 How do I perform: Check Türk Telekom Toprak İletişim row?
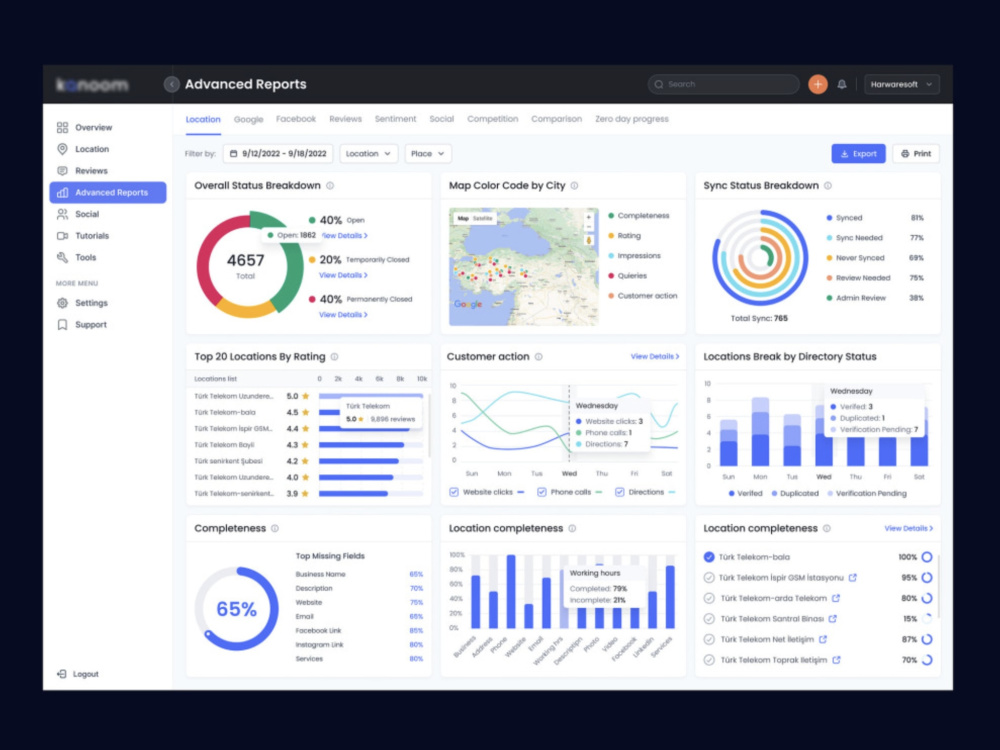tap(709, 660)
